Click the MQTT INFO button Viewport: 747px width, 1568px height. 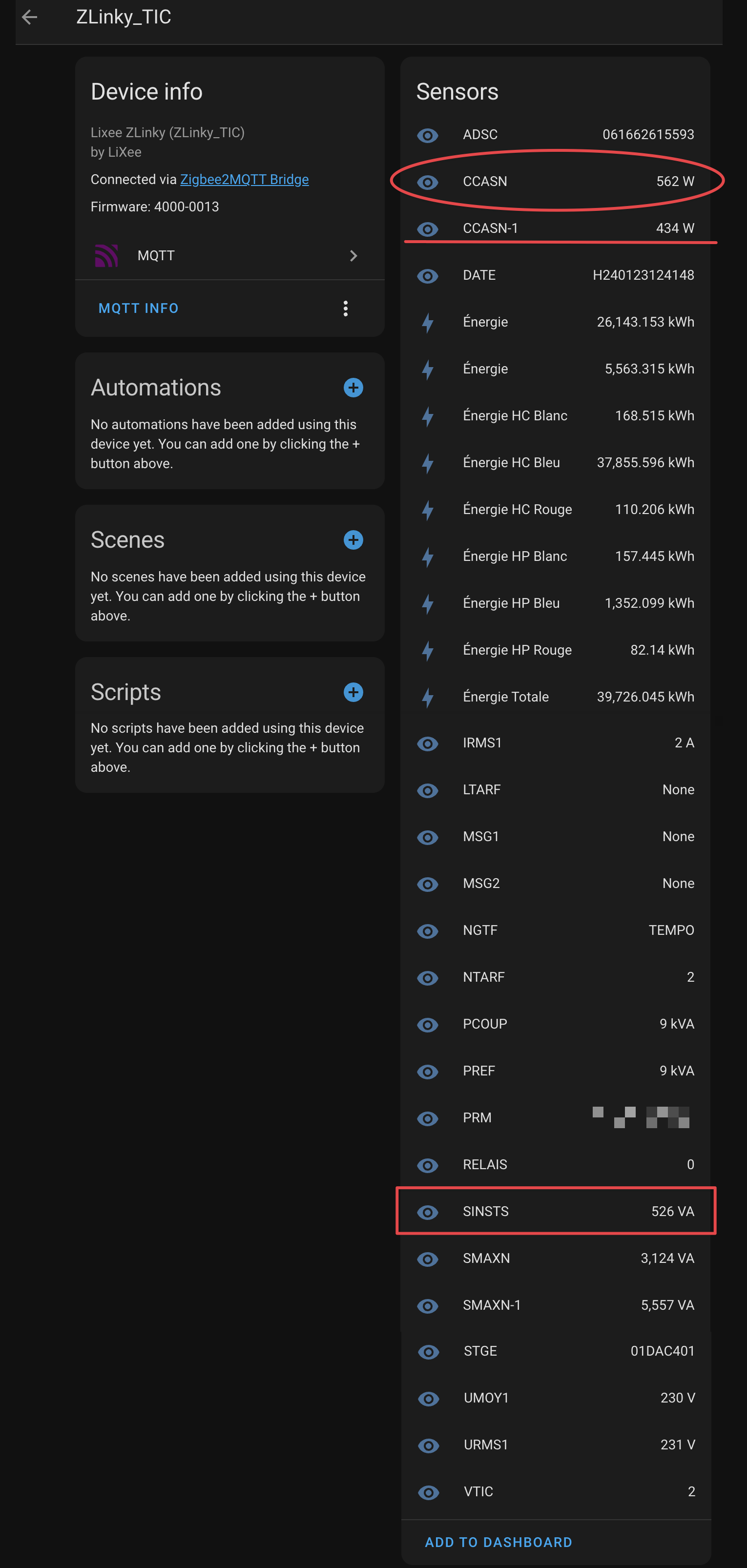pos(139,309)
